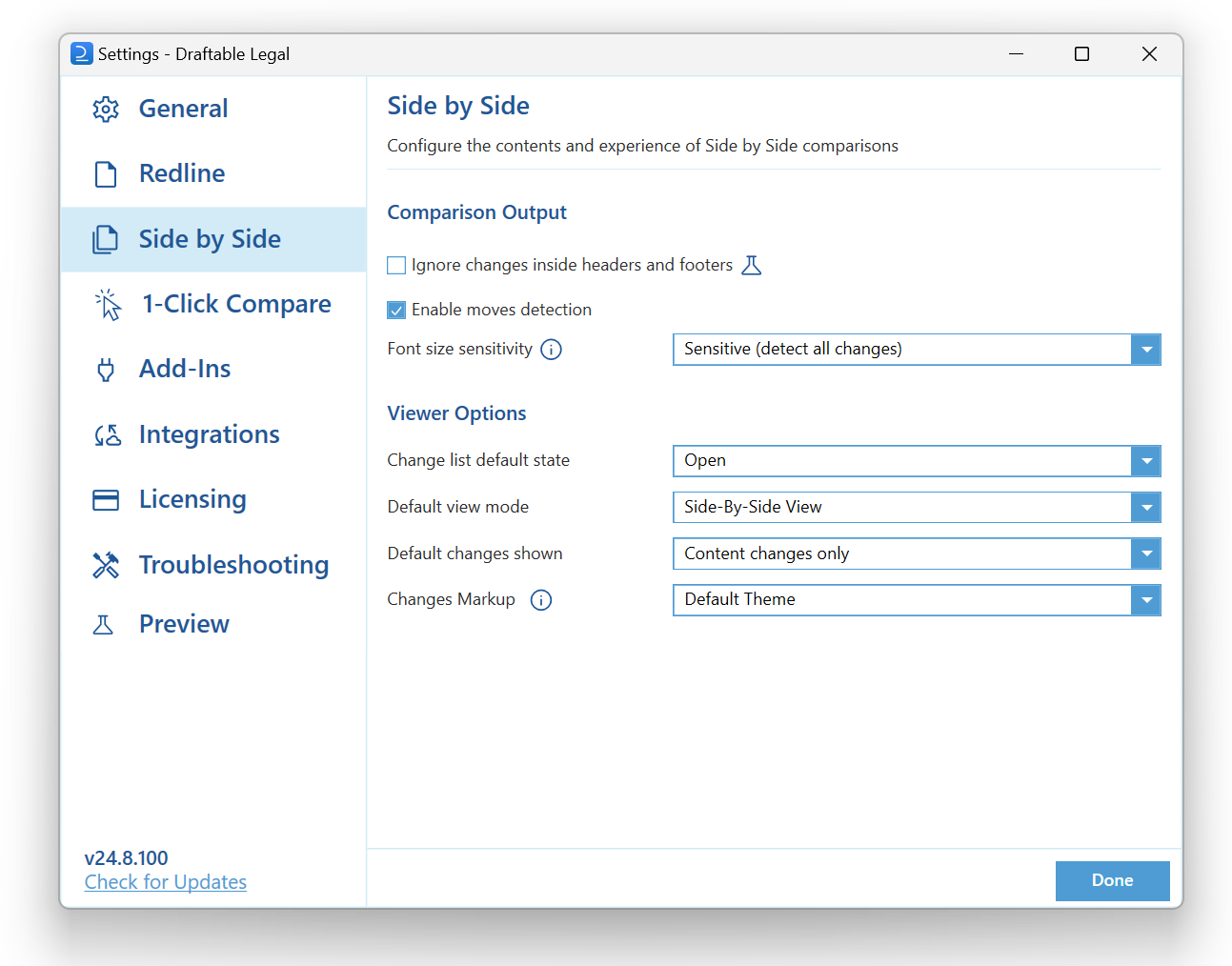The width and height of the screenshot is (1232, 966).
Task: Select the Side by Side tab
Action: click(x=213, y=239)
